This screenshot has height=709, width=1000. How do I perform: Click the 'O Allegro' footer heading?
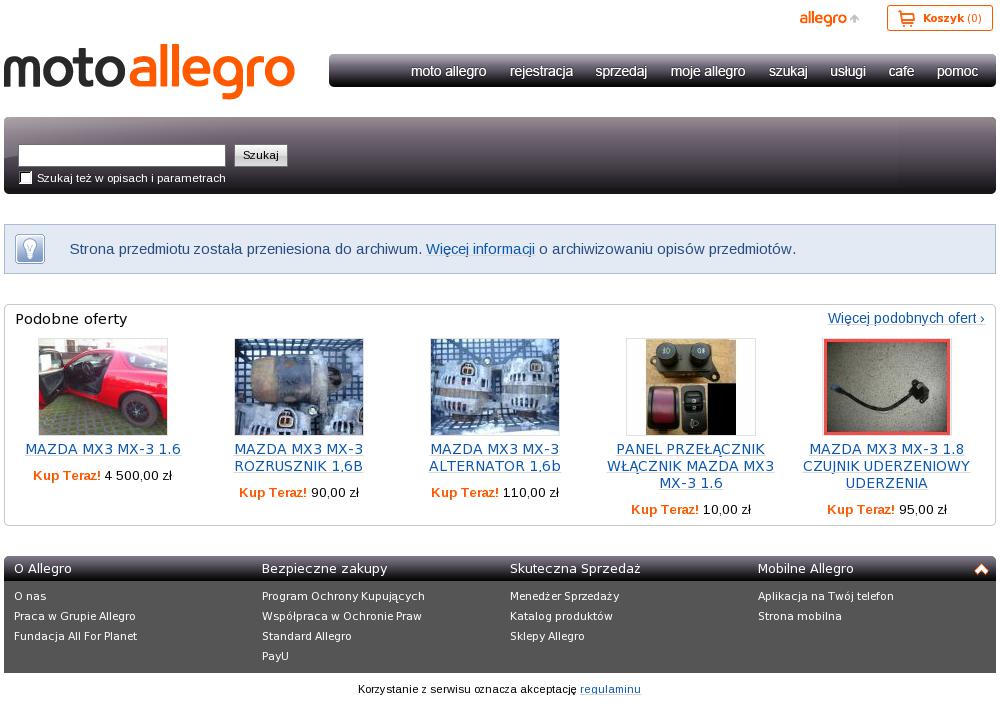[x=43, y=569]
